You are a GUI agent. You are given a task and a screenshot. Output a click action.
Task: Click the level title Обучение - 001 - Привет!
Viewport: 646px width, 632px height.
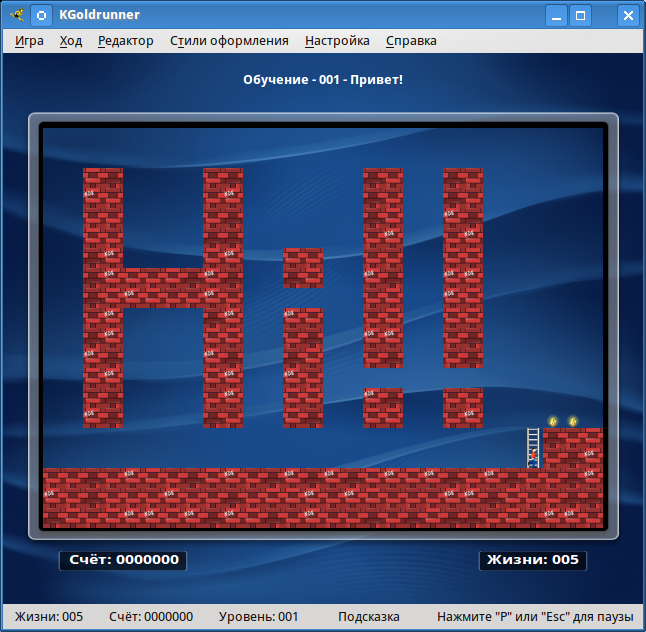323,80
